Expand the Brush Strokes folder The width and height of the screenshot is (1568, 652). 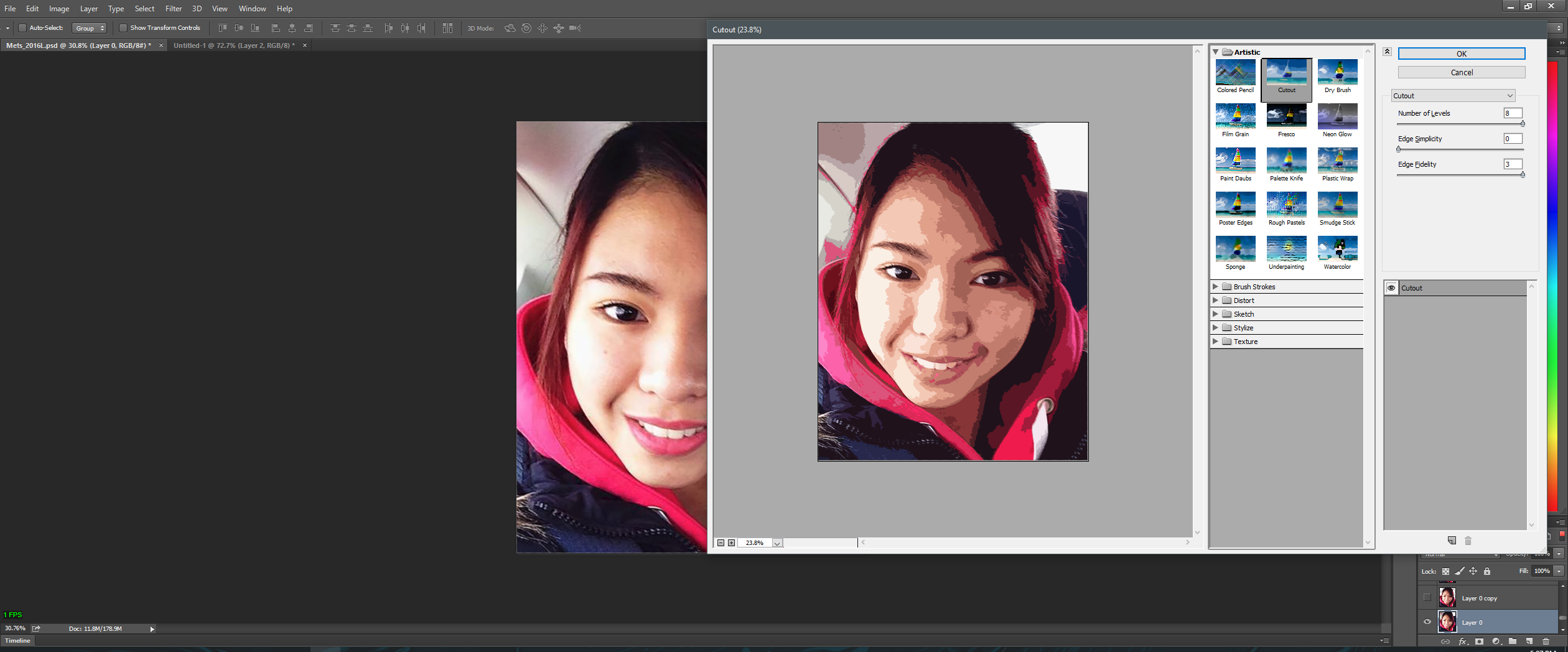click(1215, 287)
